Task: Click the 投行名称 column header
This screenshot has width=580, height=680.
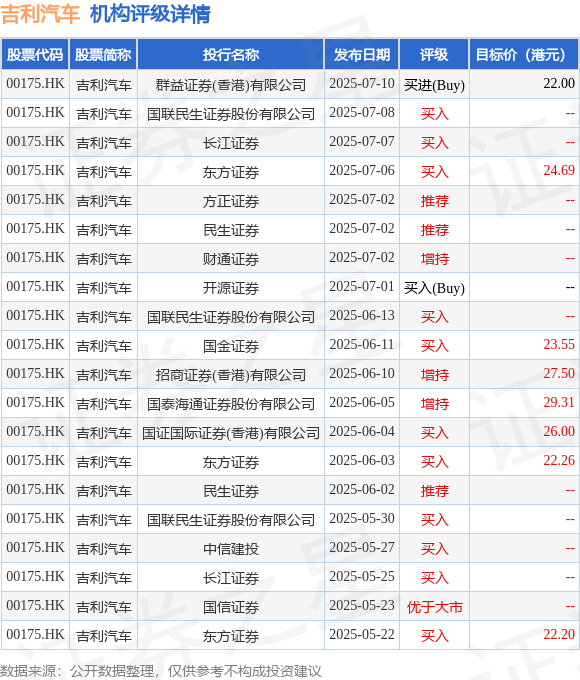Action: 231,55
